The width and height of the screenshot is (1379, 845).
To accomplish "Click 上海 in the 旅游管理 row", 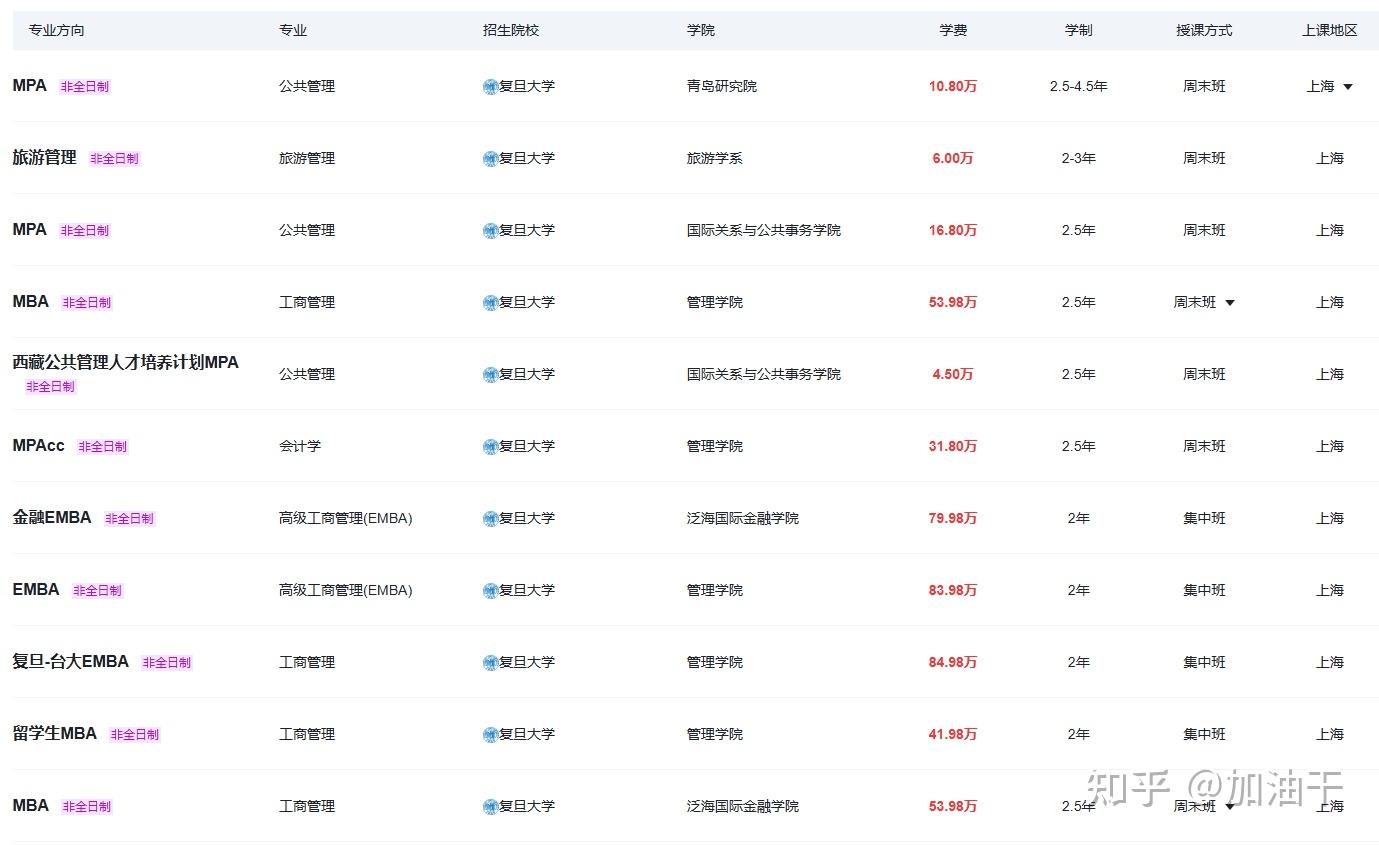I will pyautogui.click(x=1330, y=159).
